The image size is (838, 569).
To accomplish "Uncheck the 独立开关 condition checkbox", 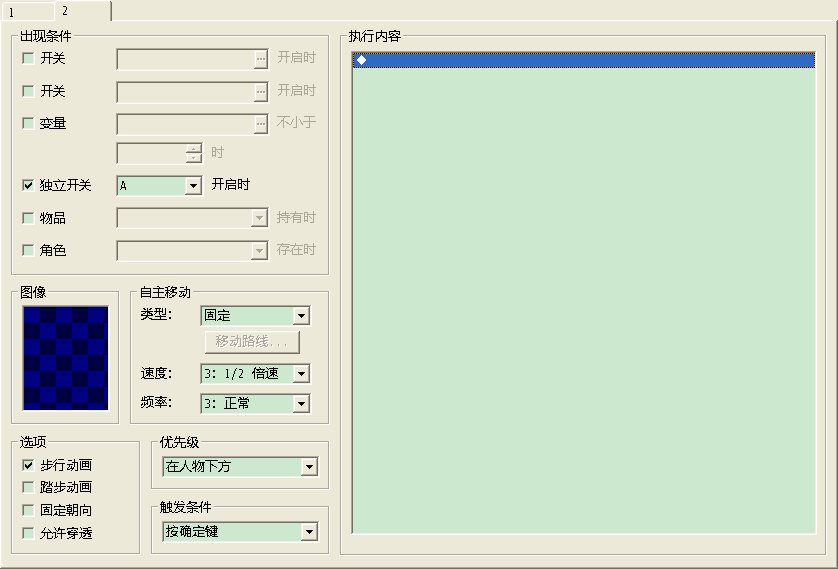I will pos(28,185).
